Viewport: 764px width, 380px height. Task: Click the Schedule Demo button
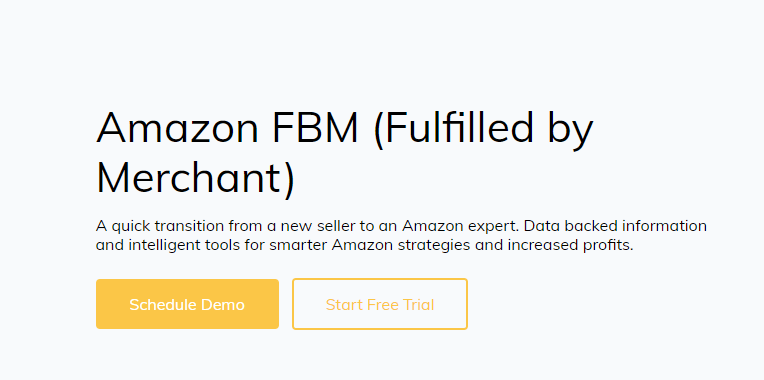click(187, 304)
